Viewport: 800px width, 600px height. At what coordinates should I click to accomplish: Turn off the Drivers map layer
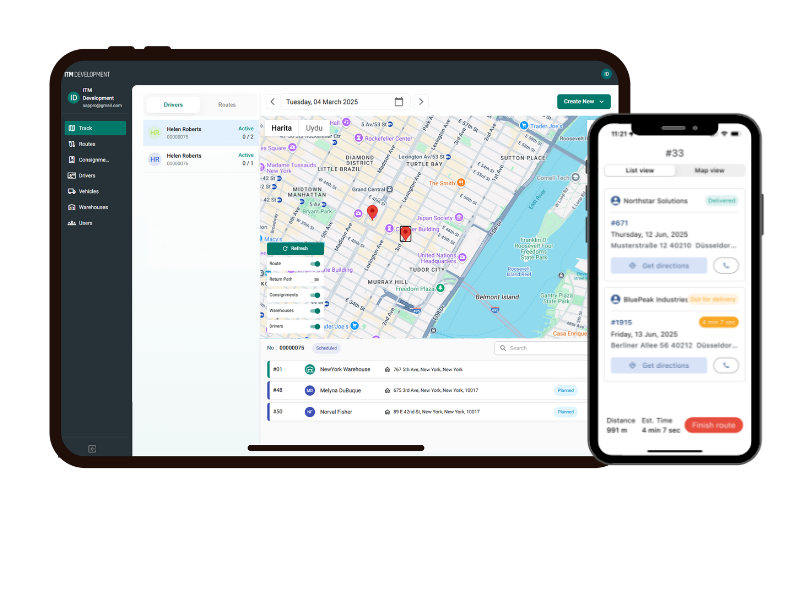tap(315, 326)
